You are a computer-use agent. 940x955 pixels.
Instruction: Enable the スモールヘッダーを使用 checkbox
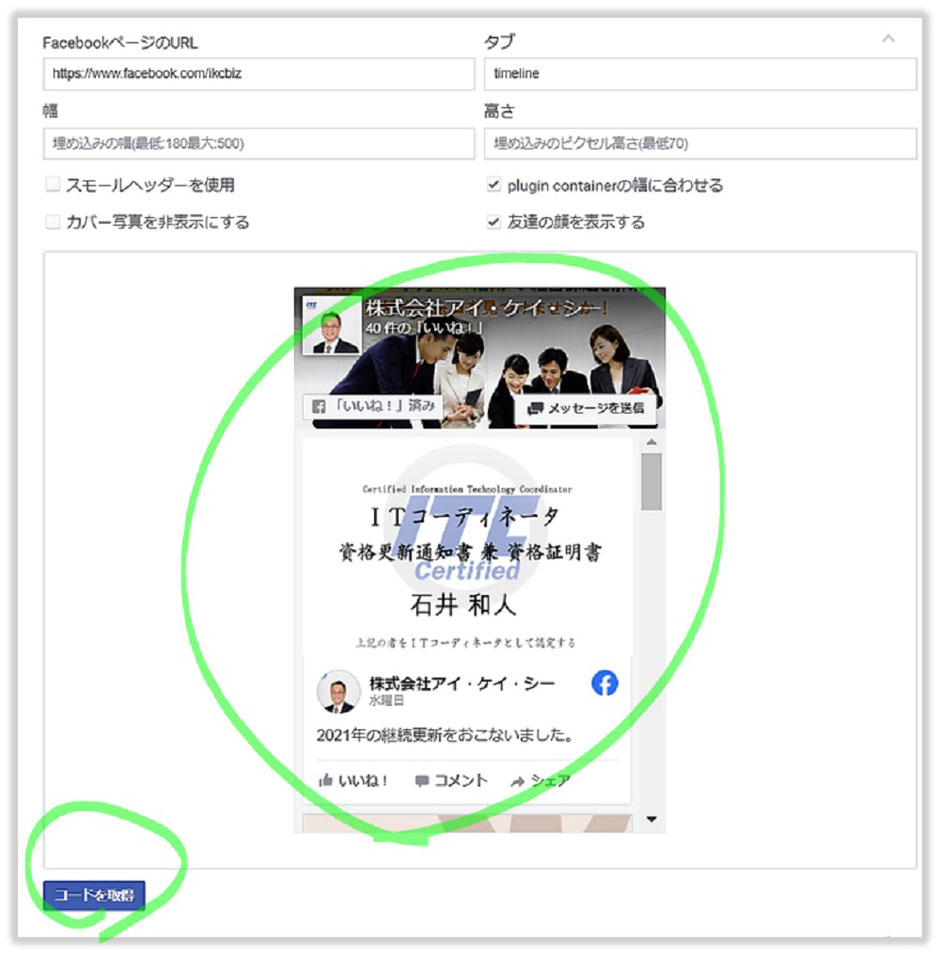coord(53,184)
